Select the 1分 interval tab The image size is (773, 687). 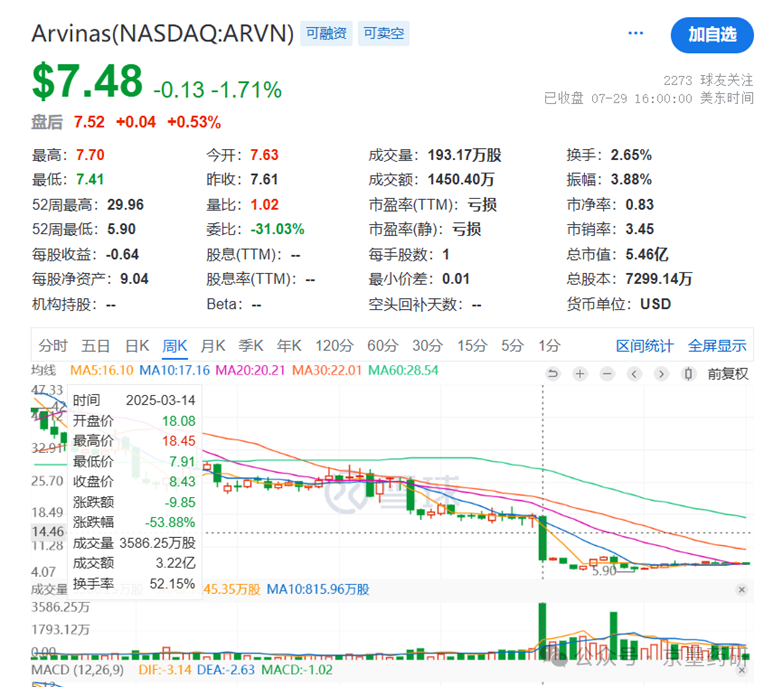(x=549, y=345)
